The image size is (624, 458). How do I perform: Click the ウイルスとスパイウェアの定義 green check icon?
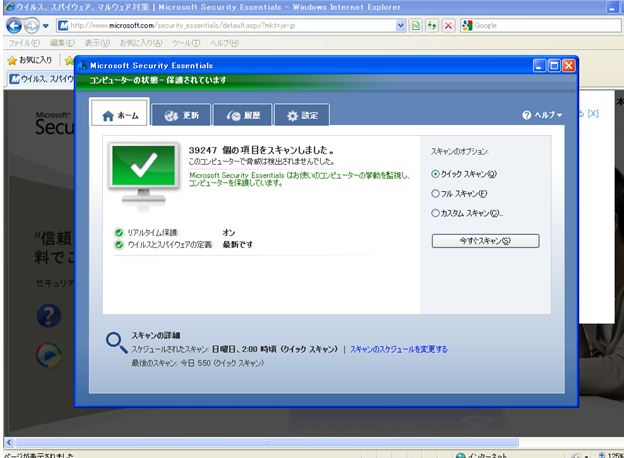[119, 245]
